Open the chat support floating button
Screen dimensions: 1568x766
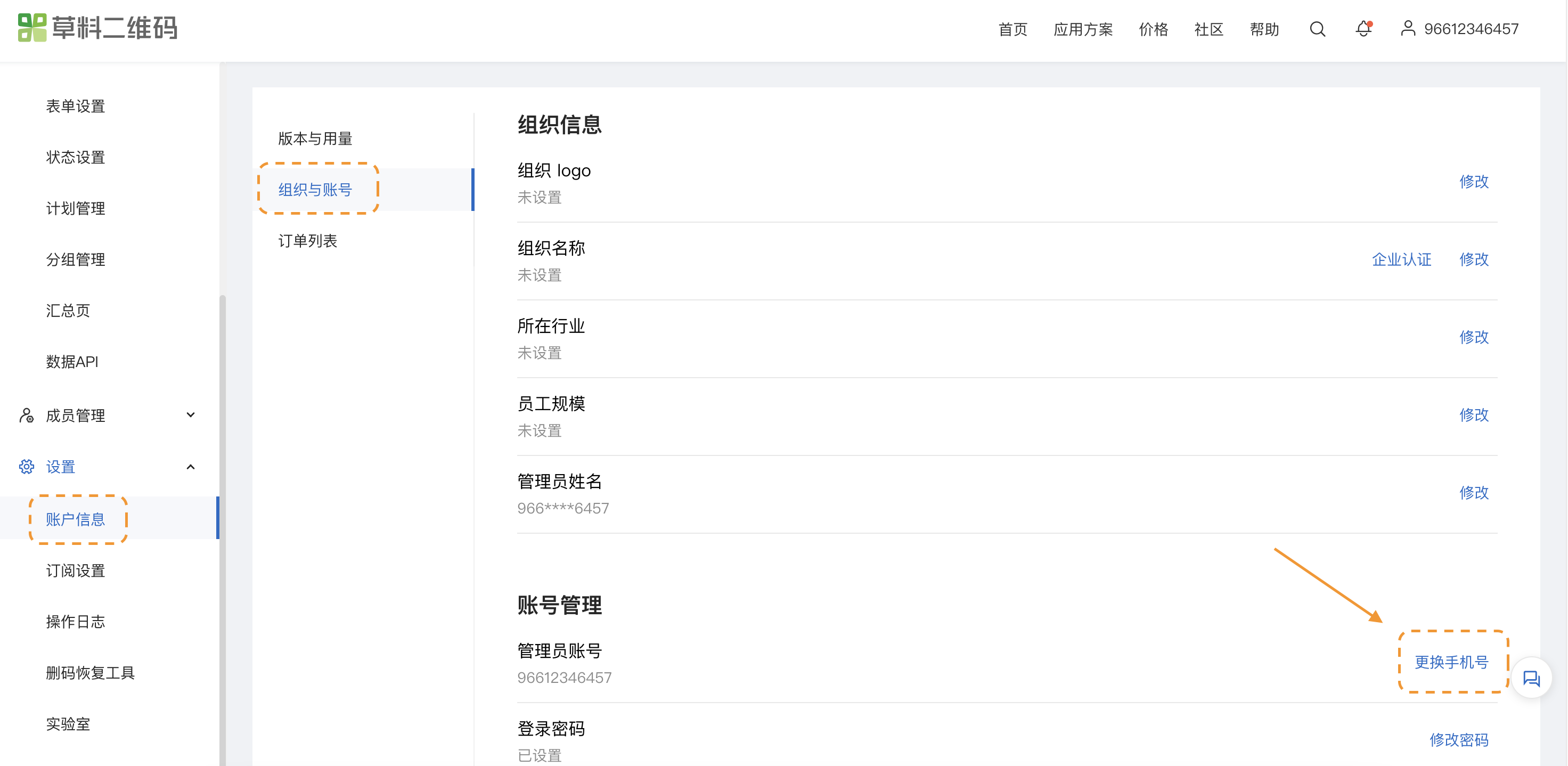(x=1531, y=678)
